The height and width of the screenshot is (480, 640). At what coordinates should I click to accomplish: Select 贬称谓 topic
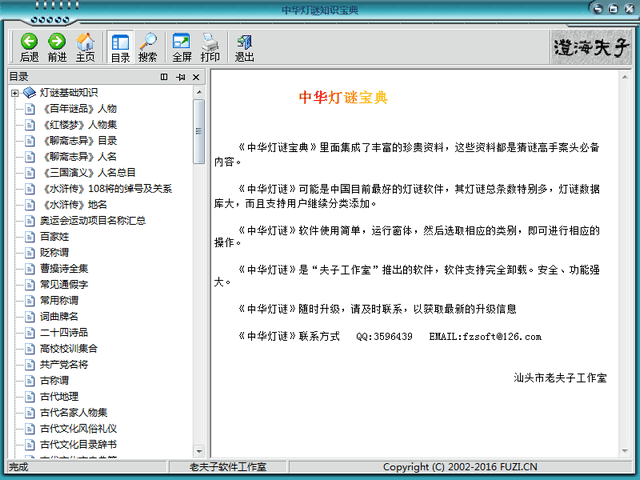54,252
